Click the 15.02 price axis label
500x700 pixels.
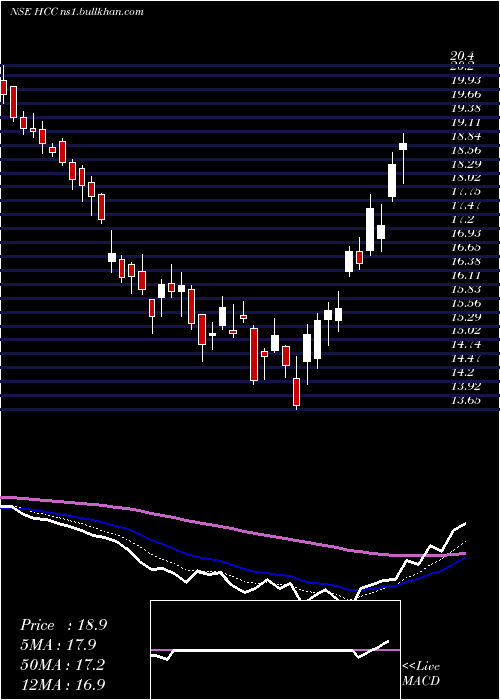466,331
